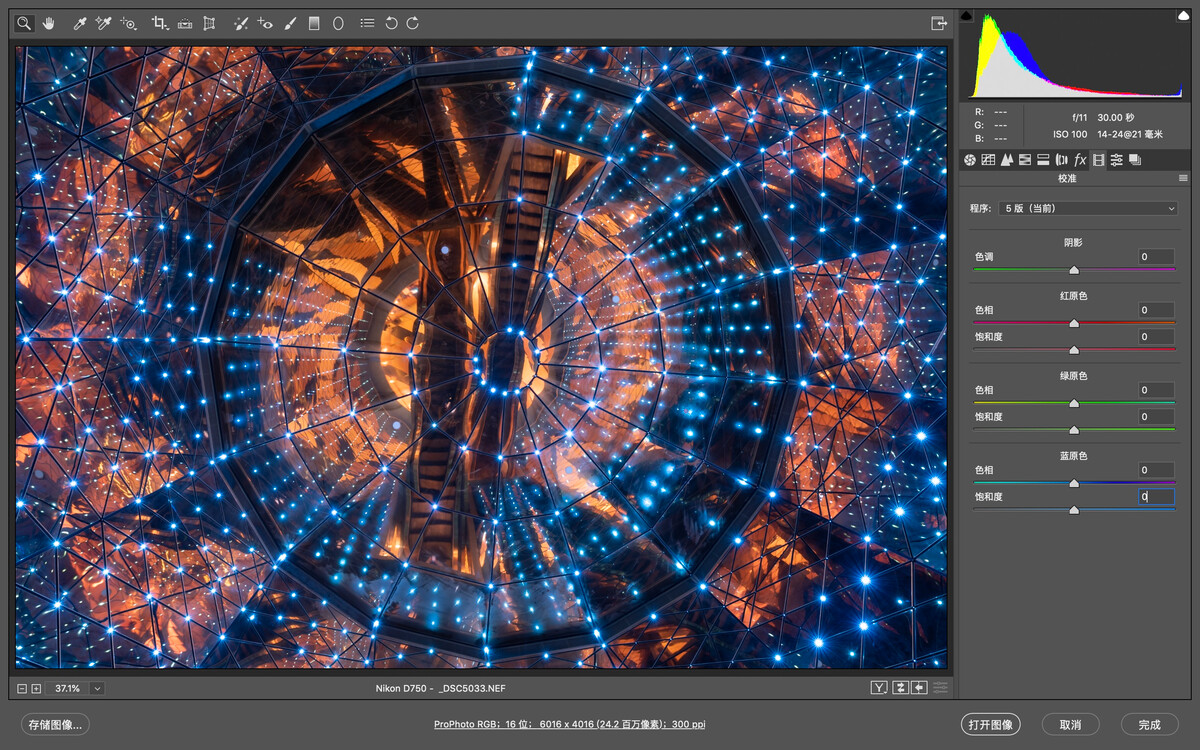The height and width of the screenshot is (750, 1200).
Task: Open ProPhoto RGB workflow options link
Action: (570, 724)
